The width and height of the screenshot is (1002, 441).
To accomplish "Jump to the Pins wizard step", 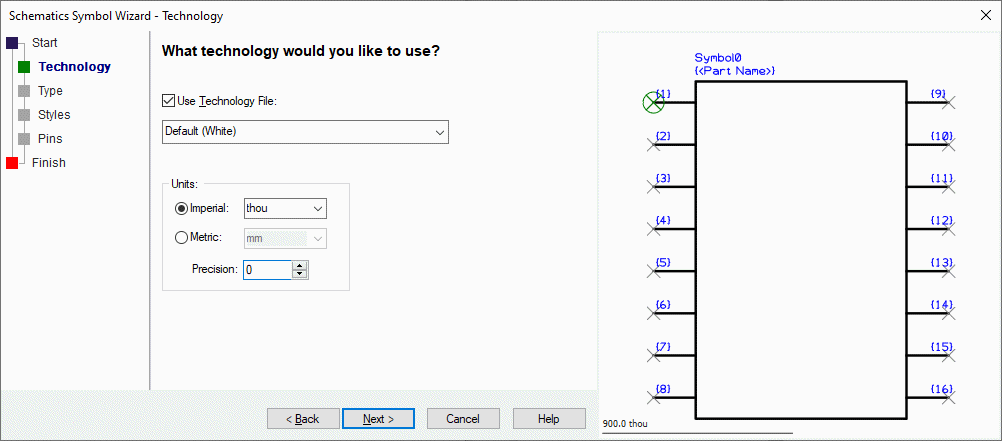I will [x=50, y=139].
